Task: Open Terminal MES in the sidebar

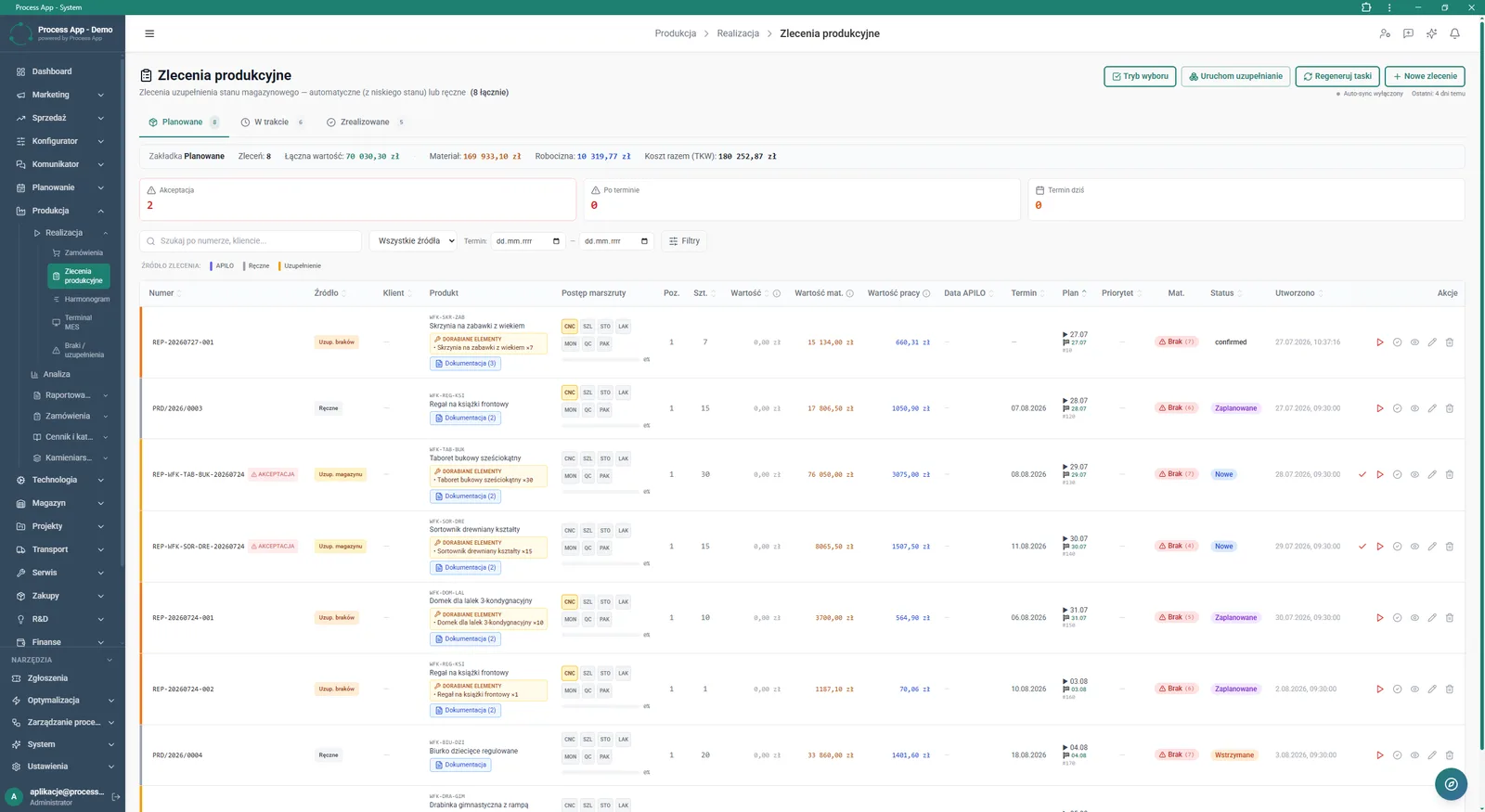Action: (x=80, y=322)
